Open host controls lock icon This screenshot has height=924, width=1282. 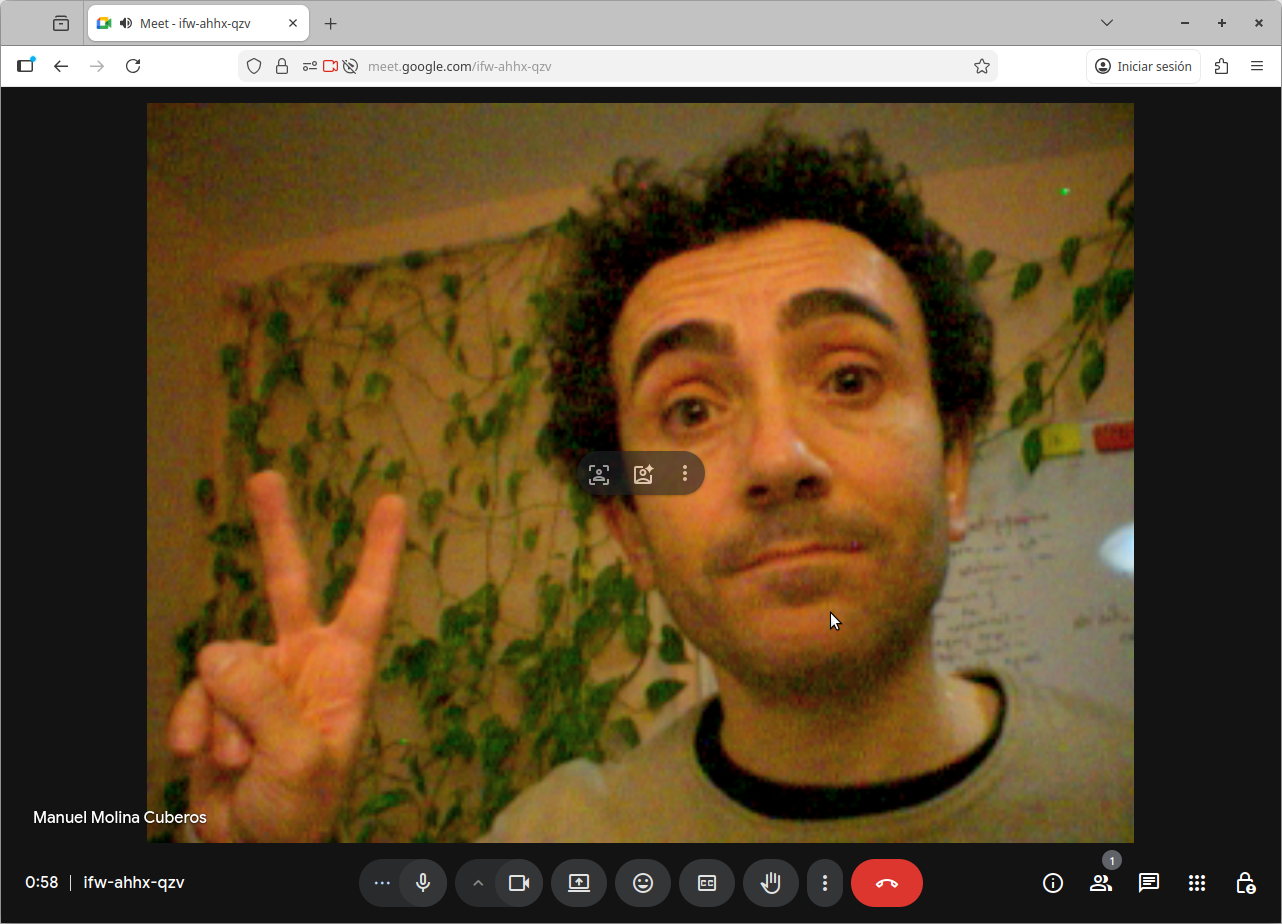[1245, 883]
